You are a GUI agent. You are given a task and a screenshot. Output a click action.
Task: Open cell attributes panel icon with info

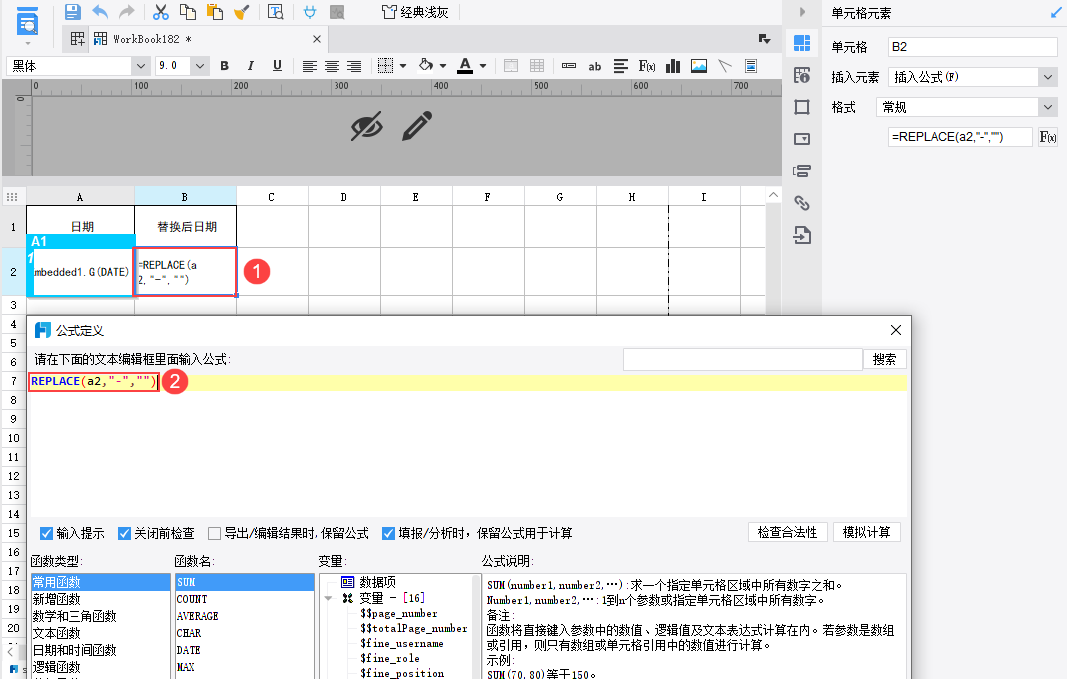(802, 75)
